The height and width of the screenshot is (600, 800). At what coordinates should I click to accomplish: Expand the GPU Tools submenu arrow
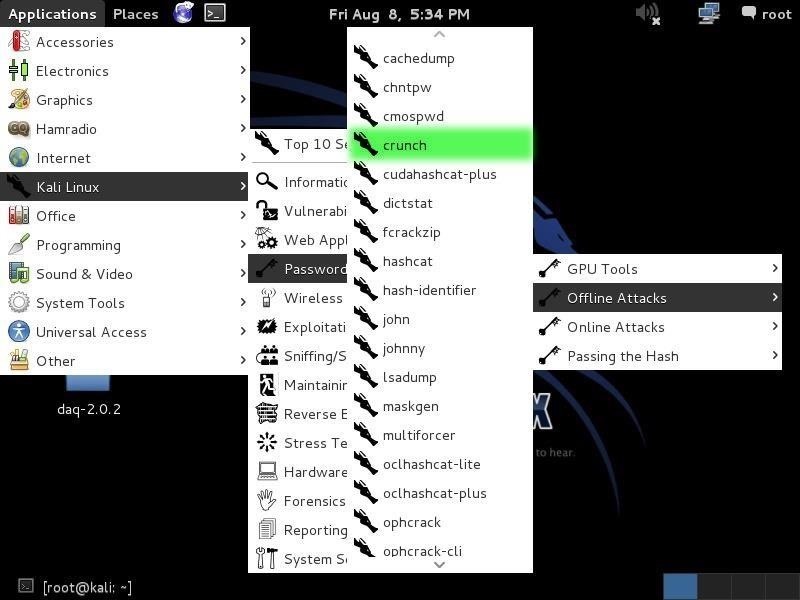tap(775, 268)
